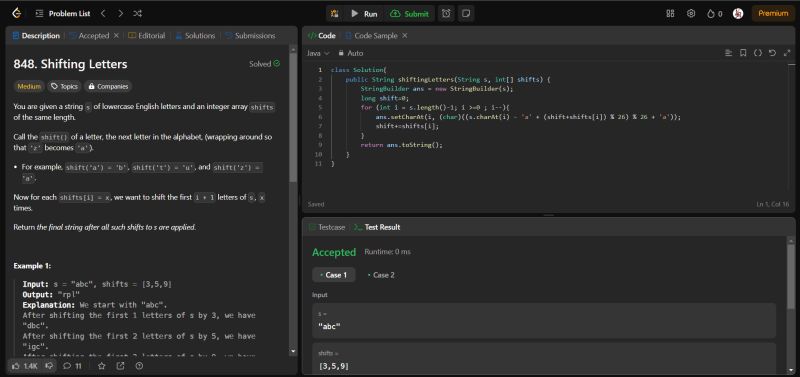Open the Java language dropdown

coord(318,53)
